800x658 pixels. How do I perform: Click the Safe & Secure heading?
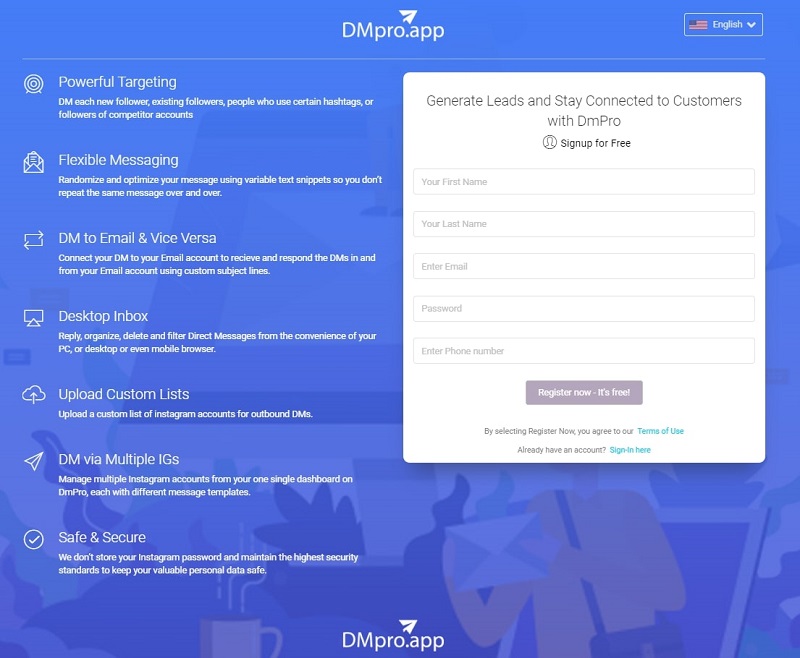102,537
